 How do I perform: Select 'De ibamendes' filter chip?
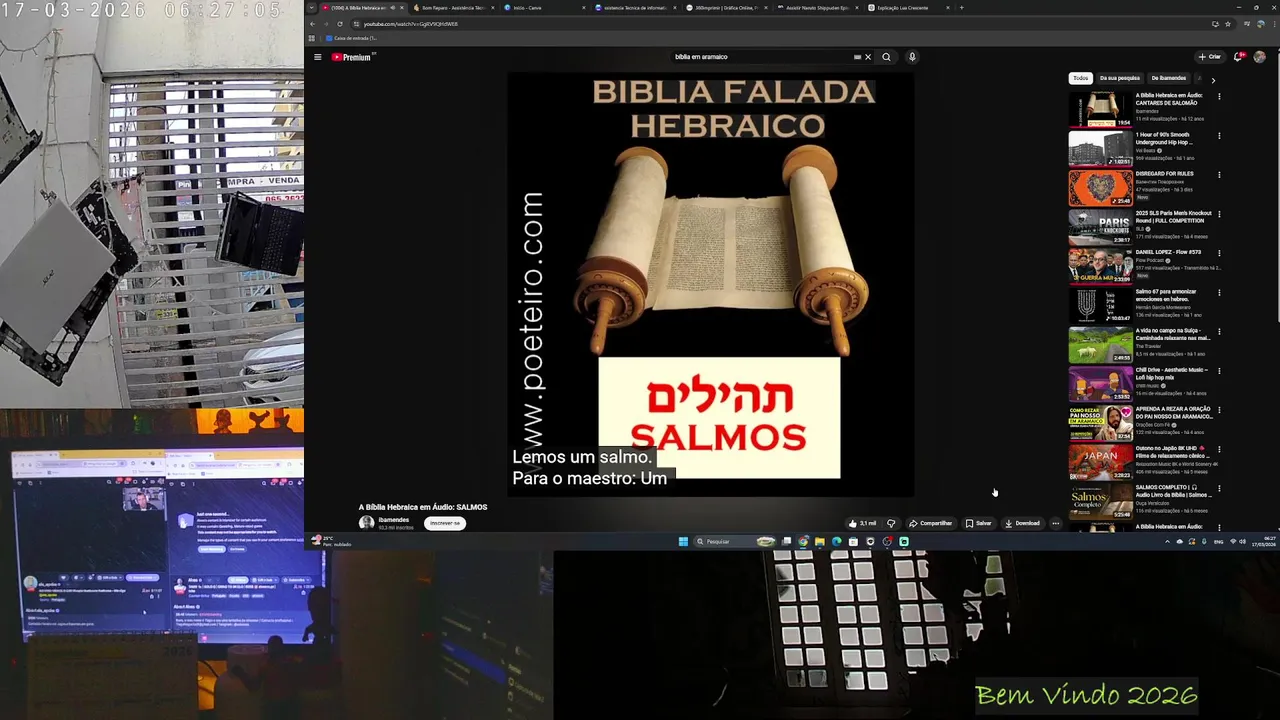pyautogui.click(x=1168, y=78)
